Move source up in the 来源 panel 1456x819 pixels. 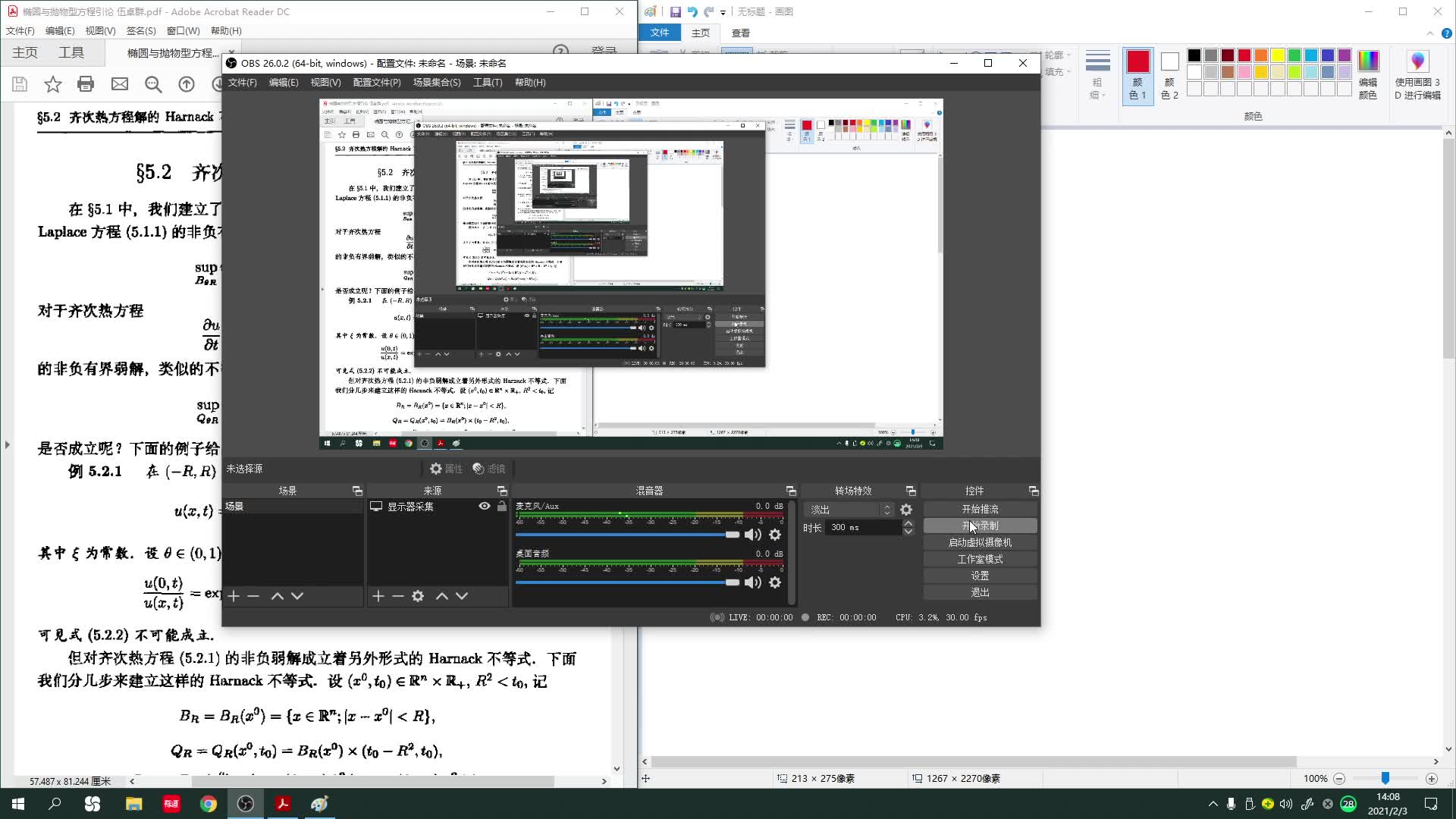pyautogui.click(x=442, y=596)
